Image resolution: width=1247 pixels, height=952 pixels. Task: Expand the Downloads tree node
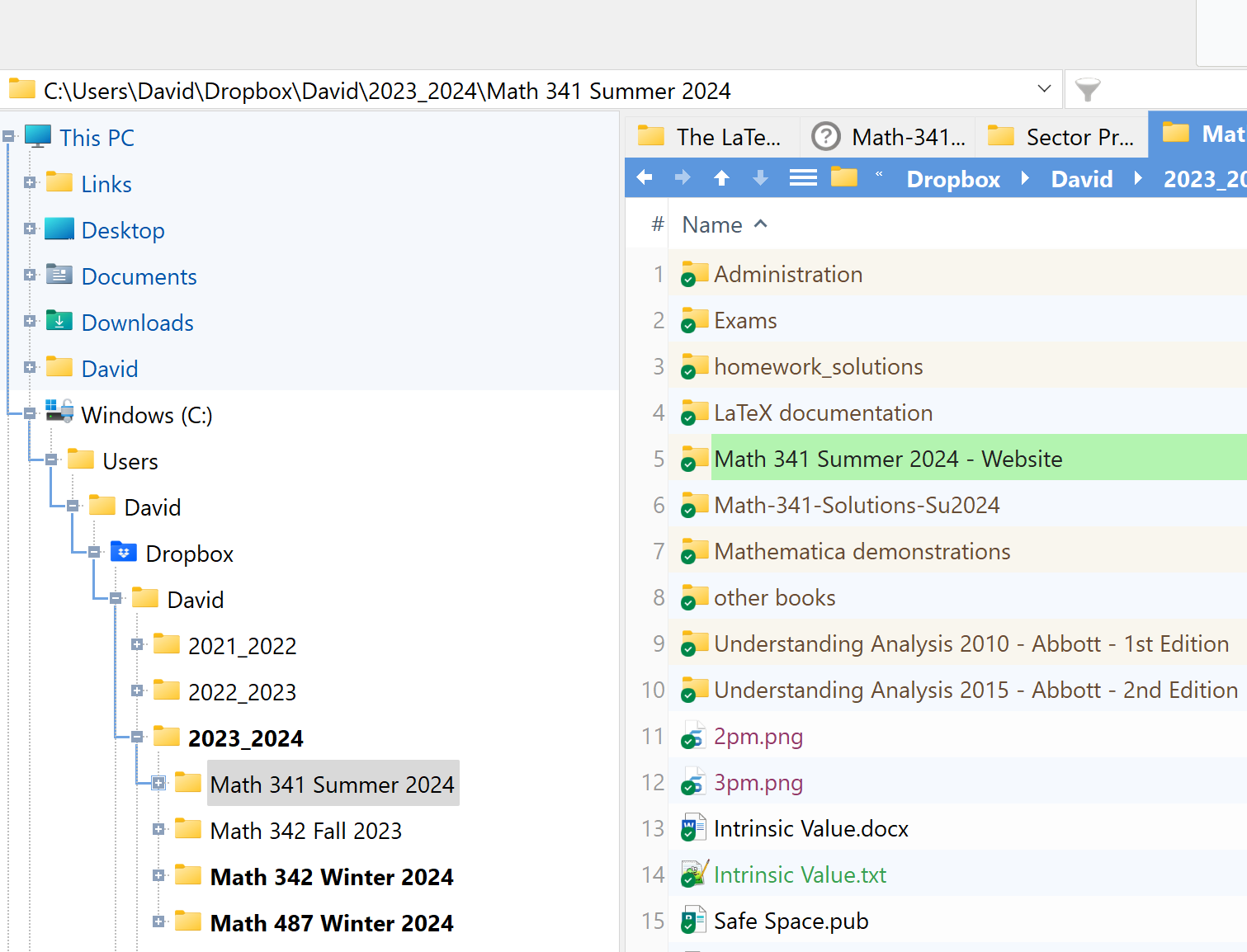tap(31, 322)
